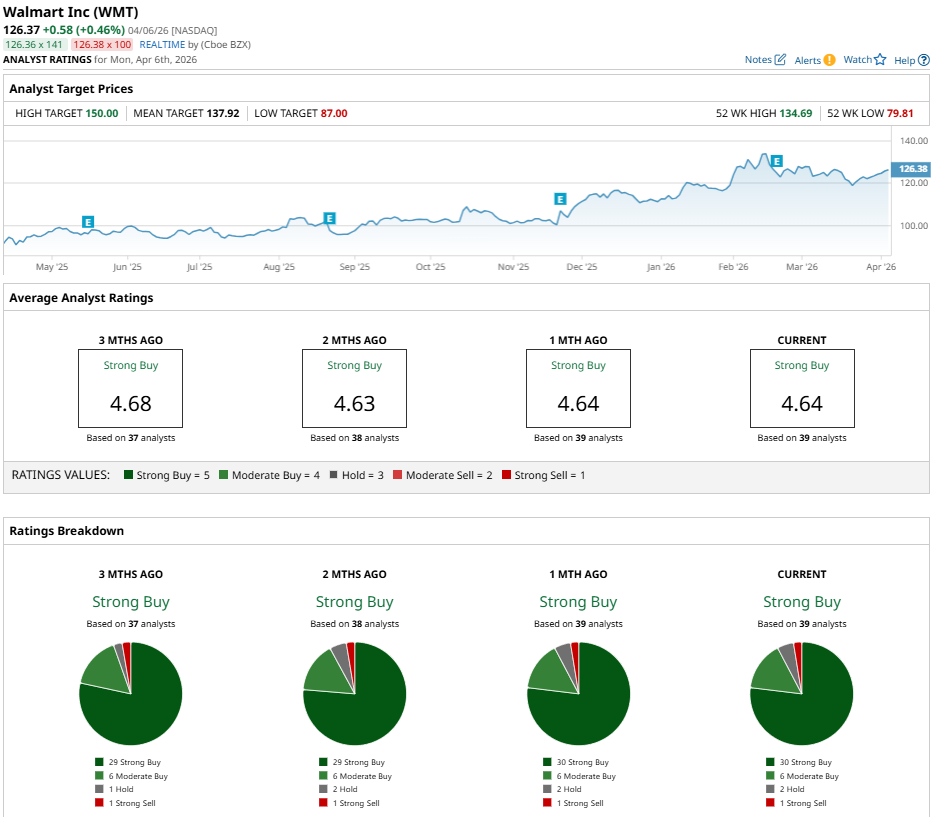Click the Strong Buy = 5 color swatch
The width and height of the screenshot is (937, 817).
(x=129, y=475)
